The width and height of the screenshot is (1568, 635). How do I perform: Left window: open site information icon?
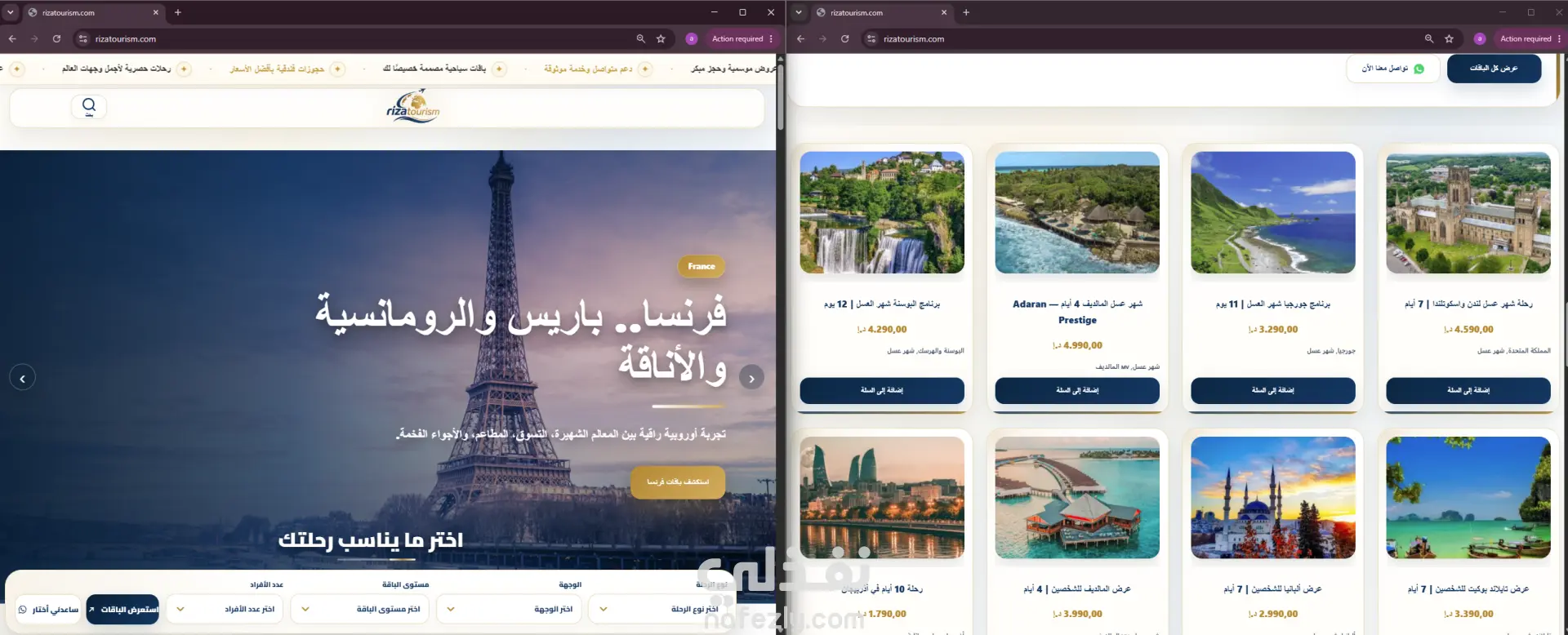[82, 38]
